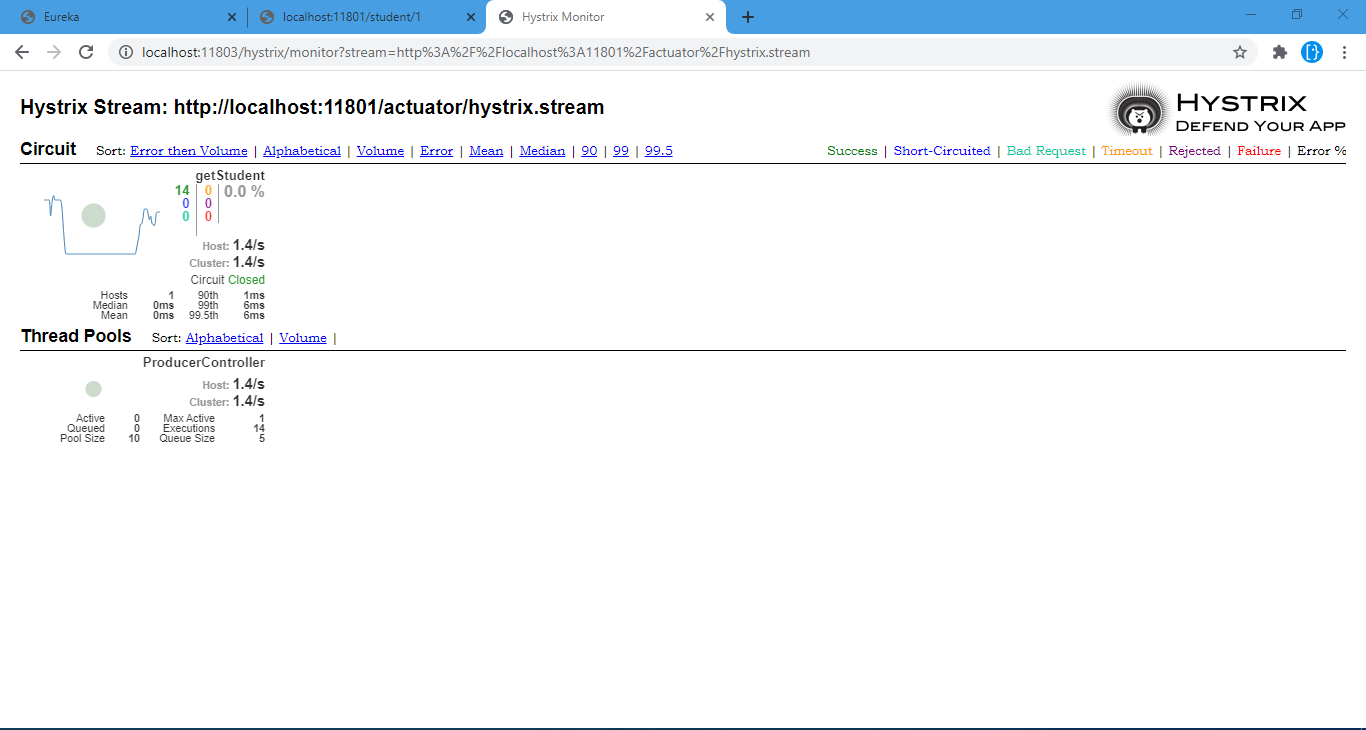Viewport: 1366px width, 730px height.
Task: Sort circuits by Error then Volume
Action: (188, 151)
